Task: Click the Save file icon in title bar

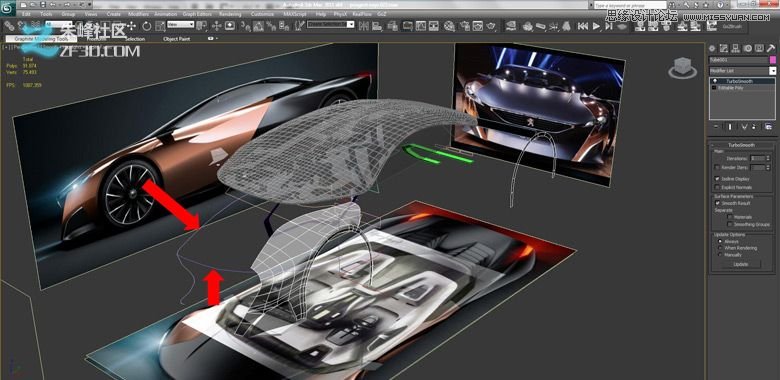Action: (43, 4)
